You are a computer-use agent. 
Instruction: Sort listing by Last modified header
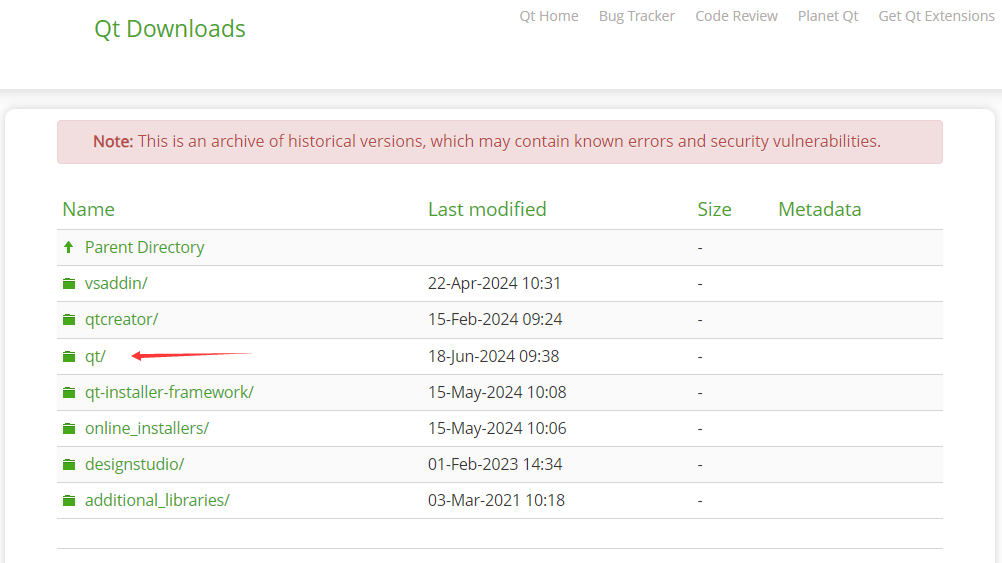[487, 209]
